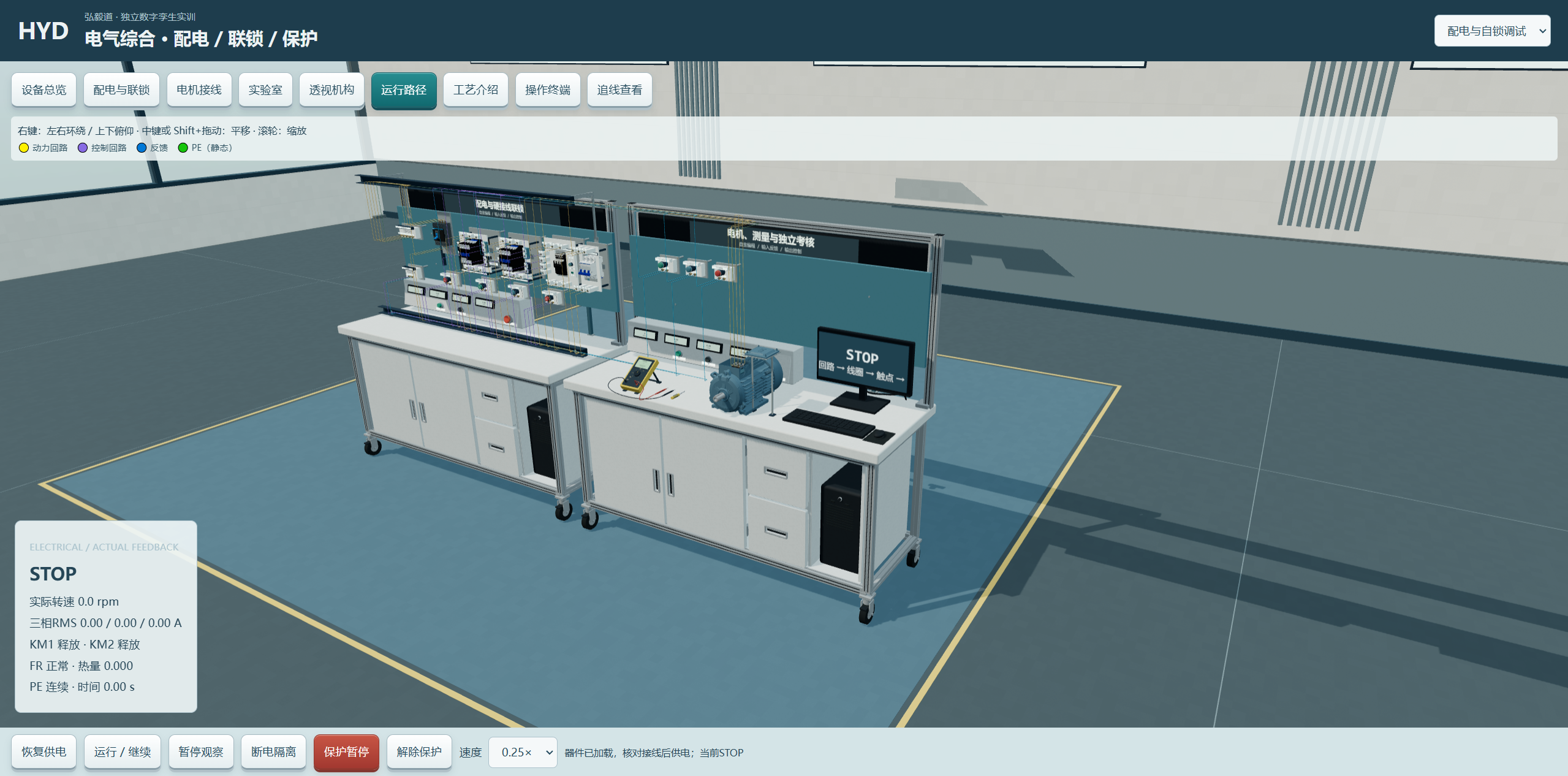Click the blue 反馈 legend swatch

(142, 148)
